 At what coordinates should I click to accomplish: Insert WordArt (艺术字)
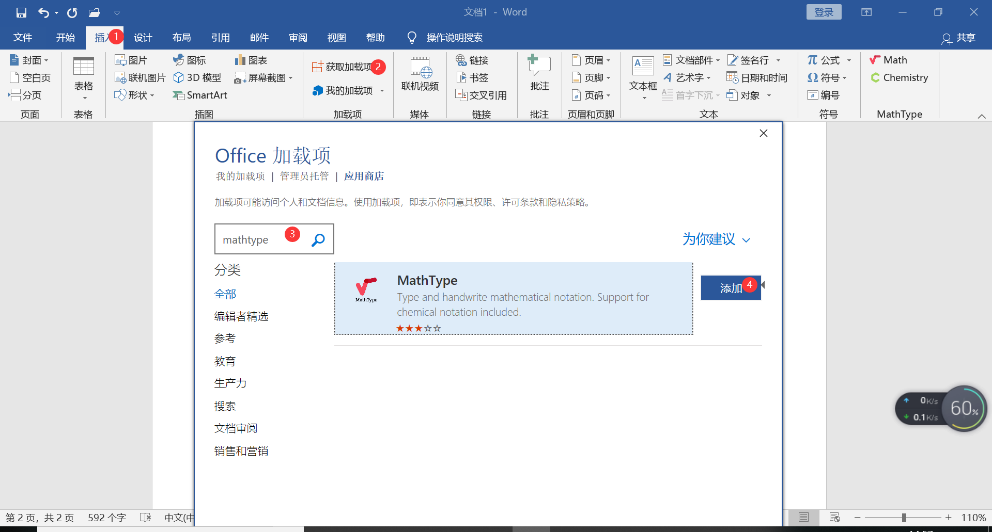687,78
